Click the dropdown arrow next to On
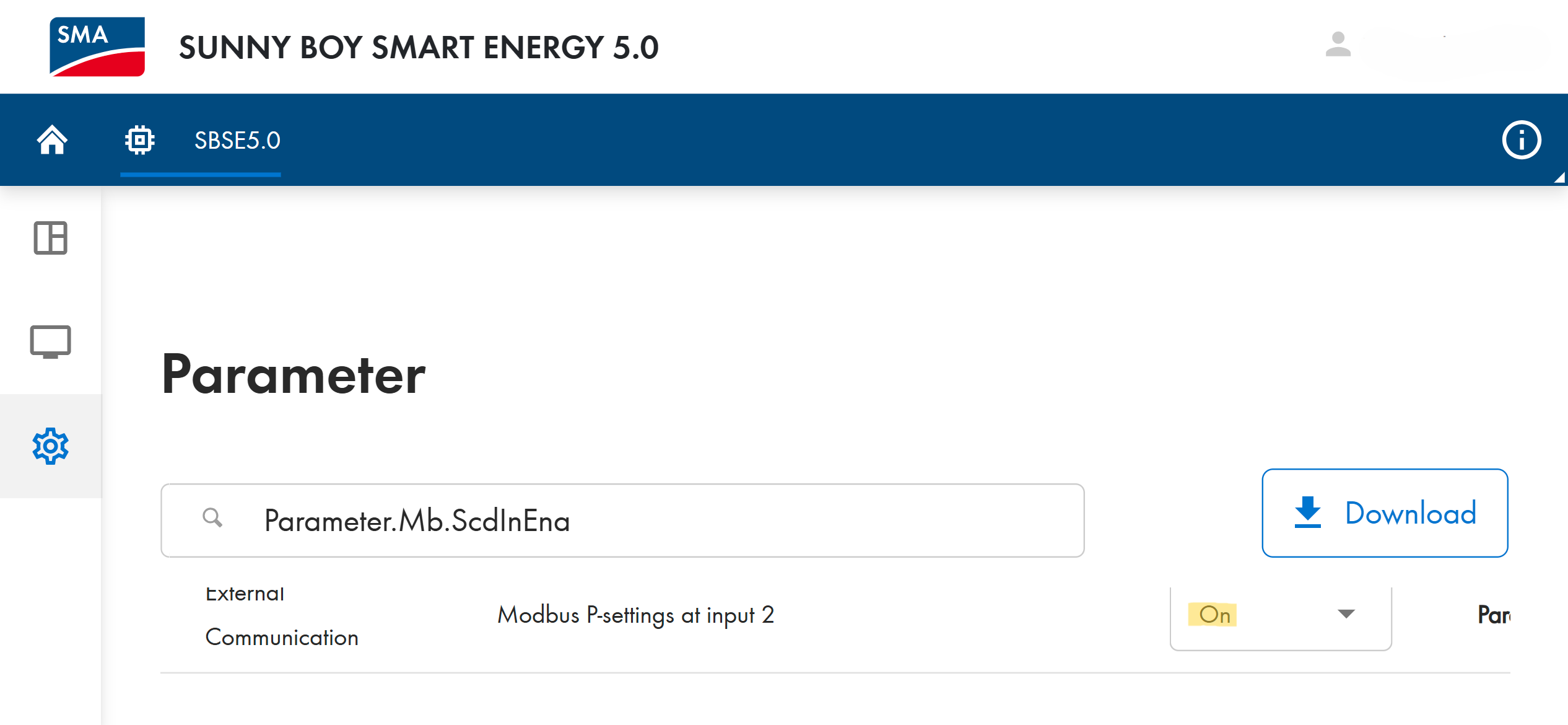 (1346, 614)
